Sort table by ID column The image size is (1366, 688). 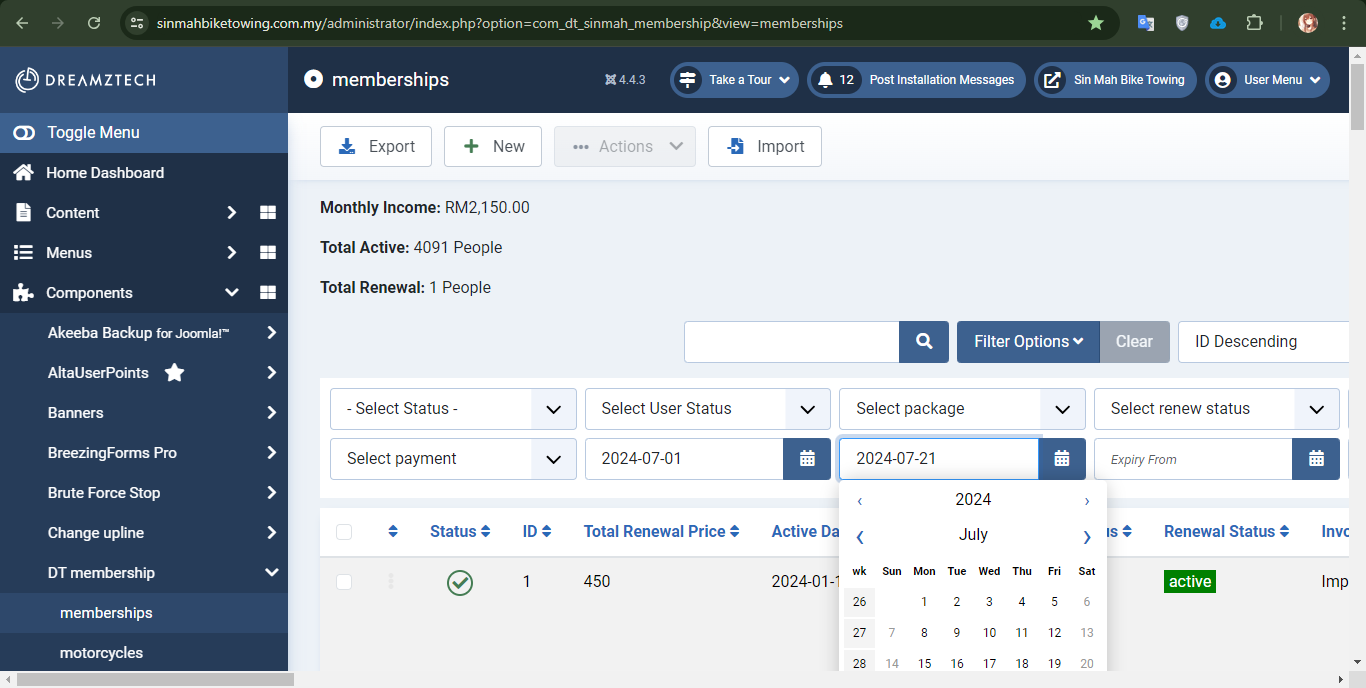pos(537,532)
